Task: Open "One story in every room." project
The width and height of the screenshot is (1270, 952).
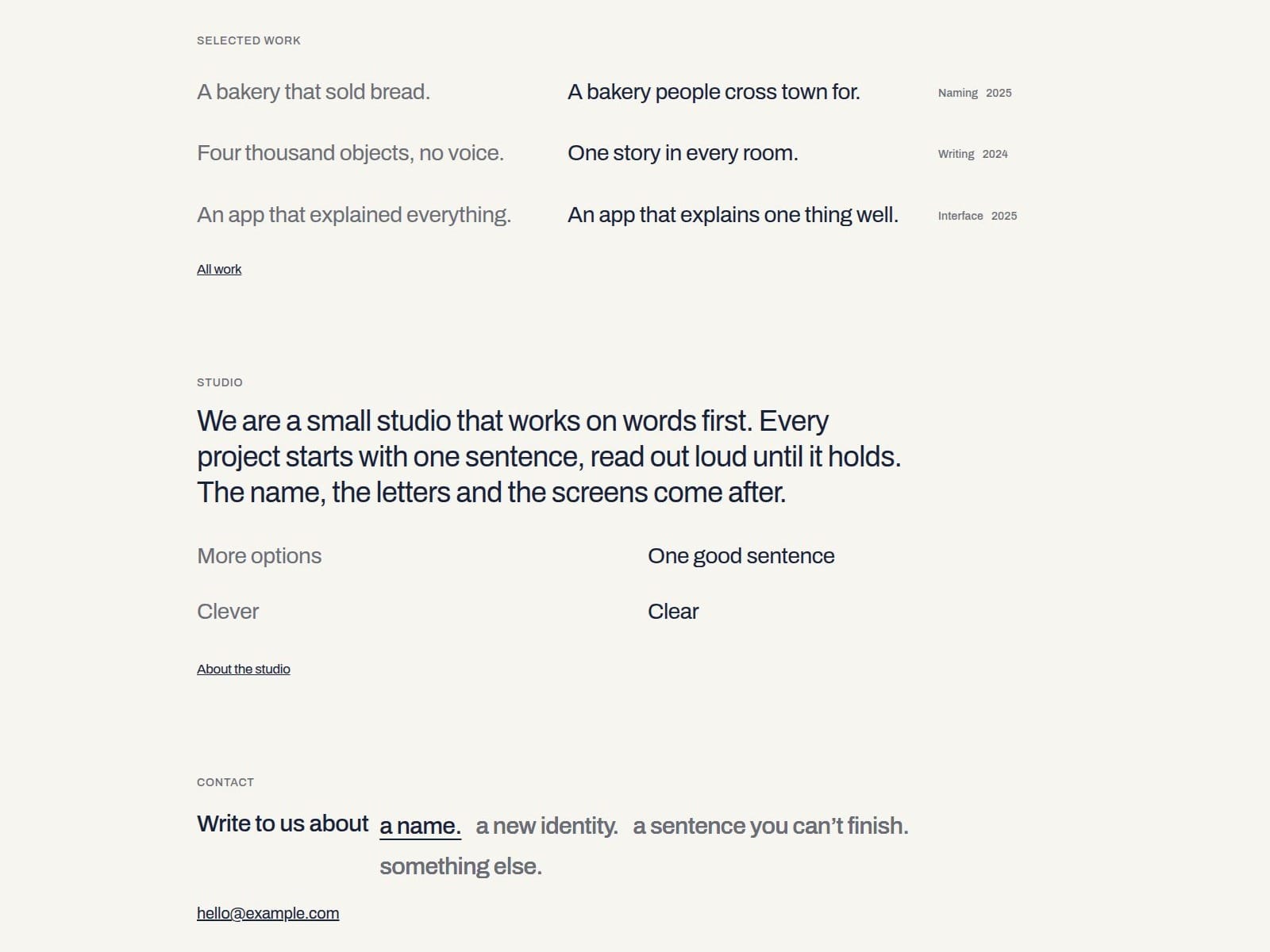Action: click(683, 153)
